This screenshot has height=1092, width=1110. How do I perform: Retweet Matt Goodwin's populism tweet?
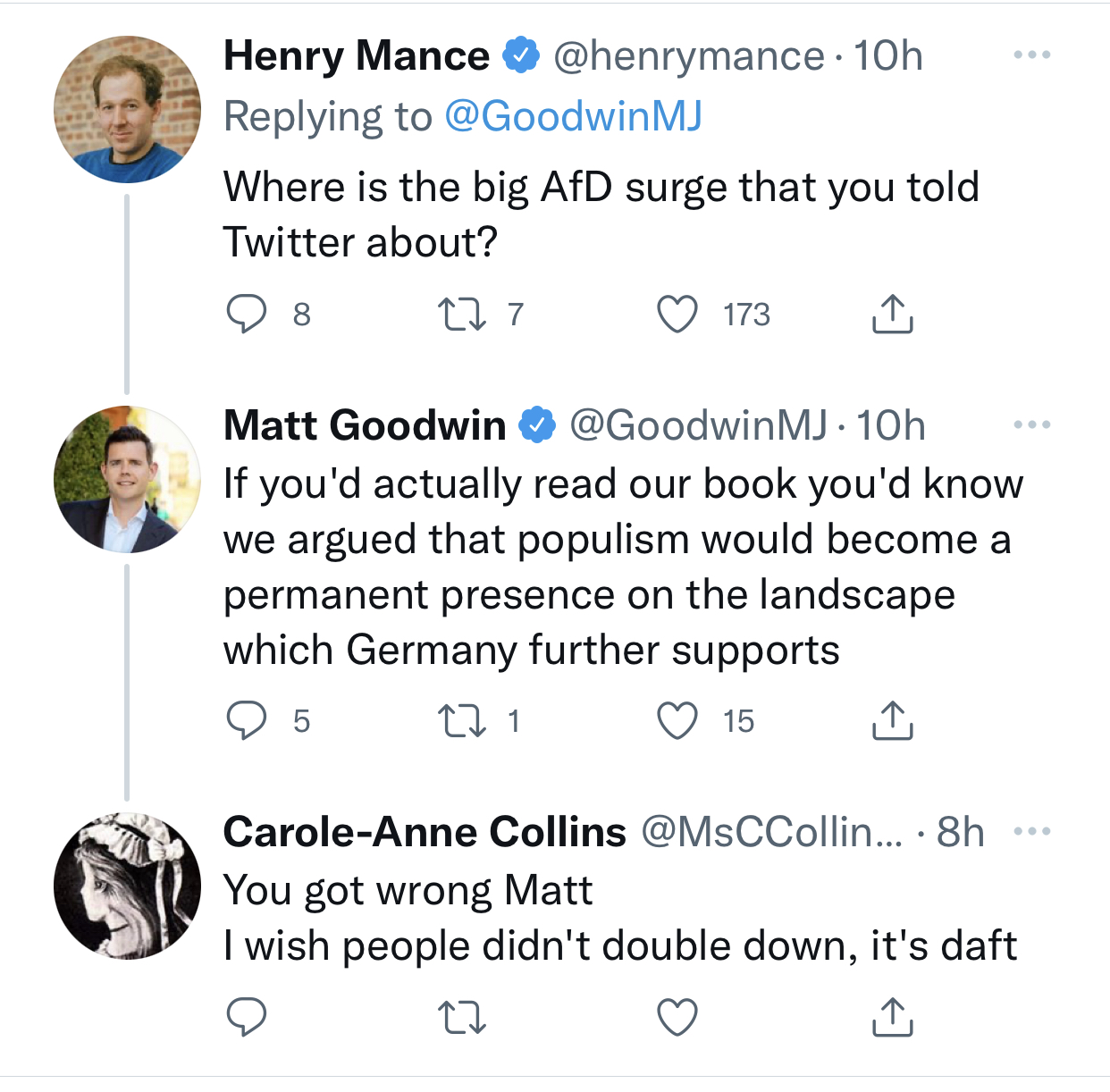462,721
